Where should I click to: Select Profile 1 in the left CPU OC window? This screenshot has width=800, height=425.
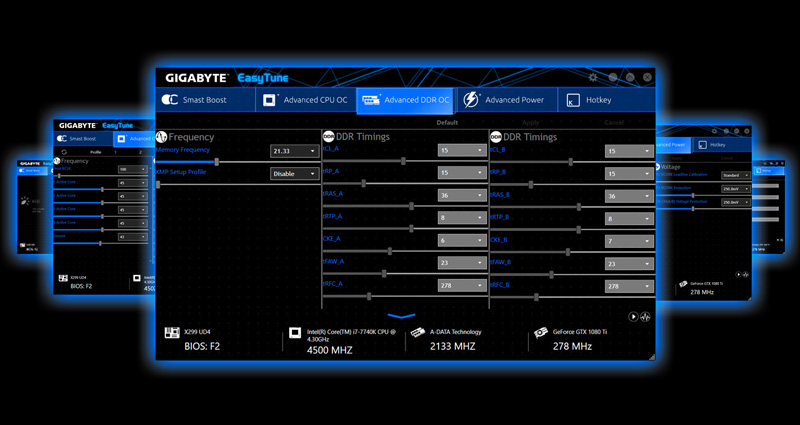115,152
